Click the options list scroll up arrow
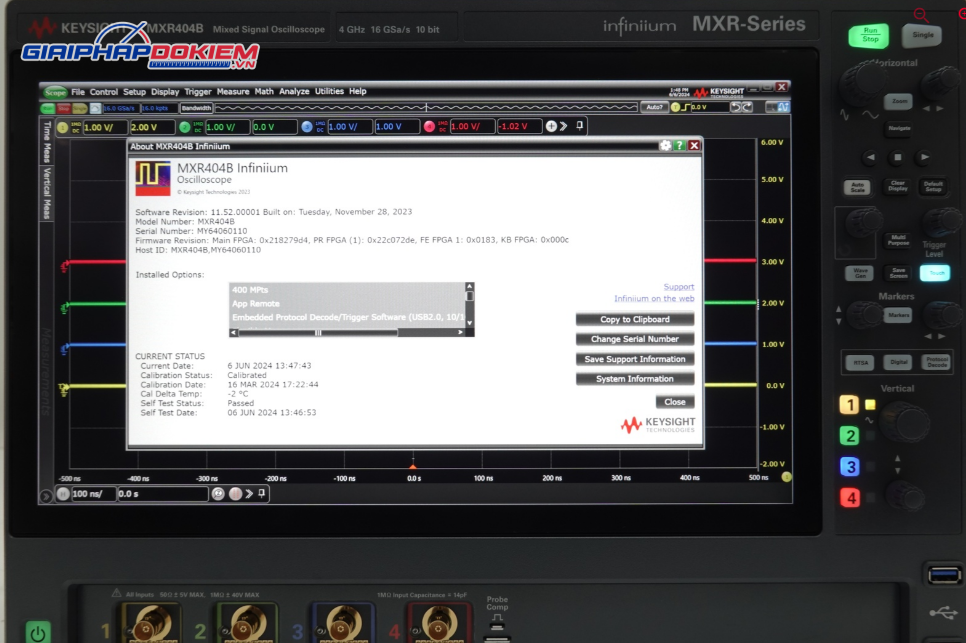 click(469, 286)
